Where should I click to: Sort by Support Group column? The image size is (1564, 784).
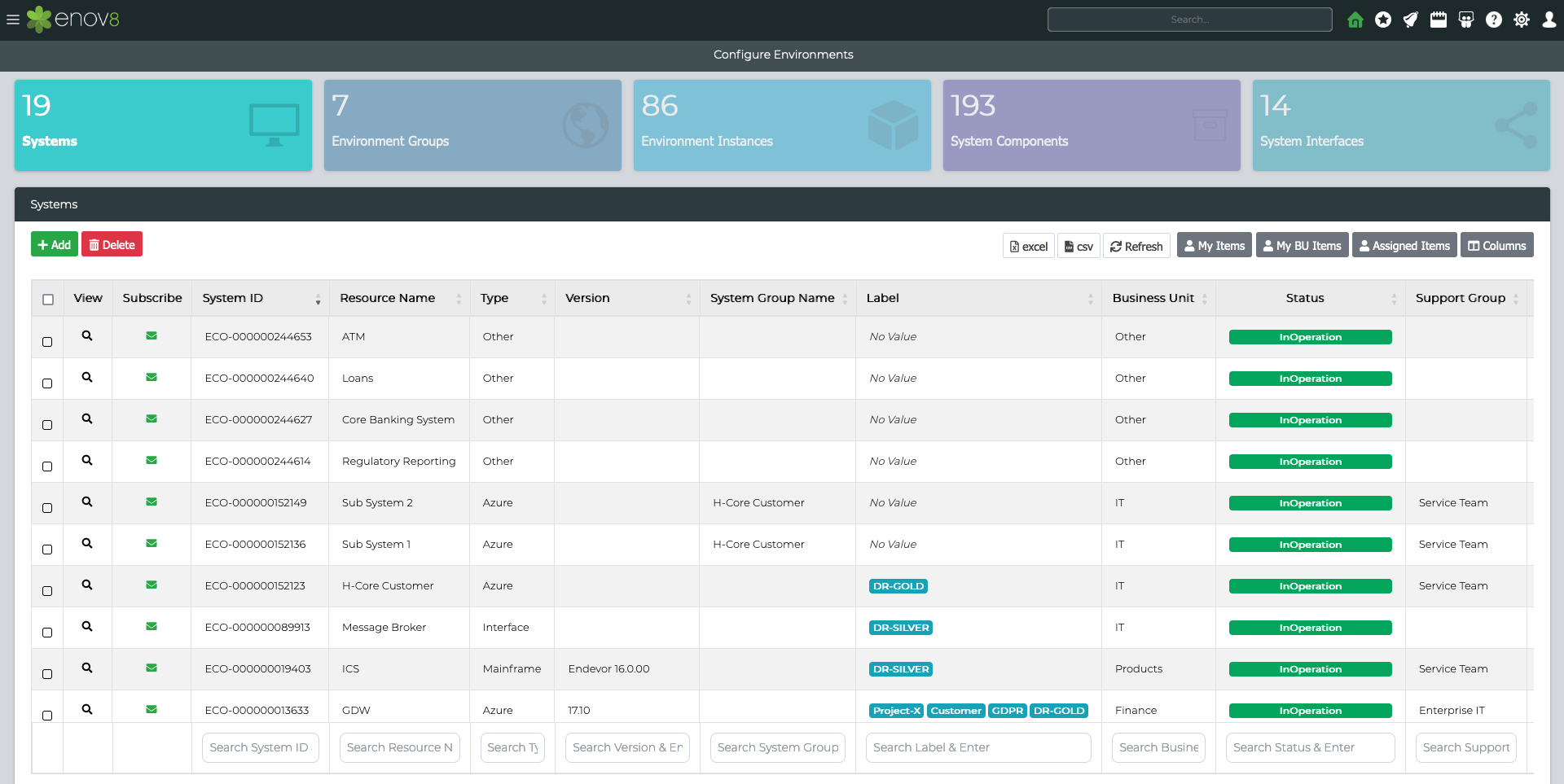[x=1466, y=298]
